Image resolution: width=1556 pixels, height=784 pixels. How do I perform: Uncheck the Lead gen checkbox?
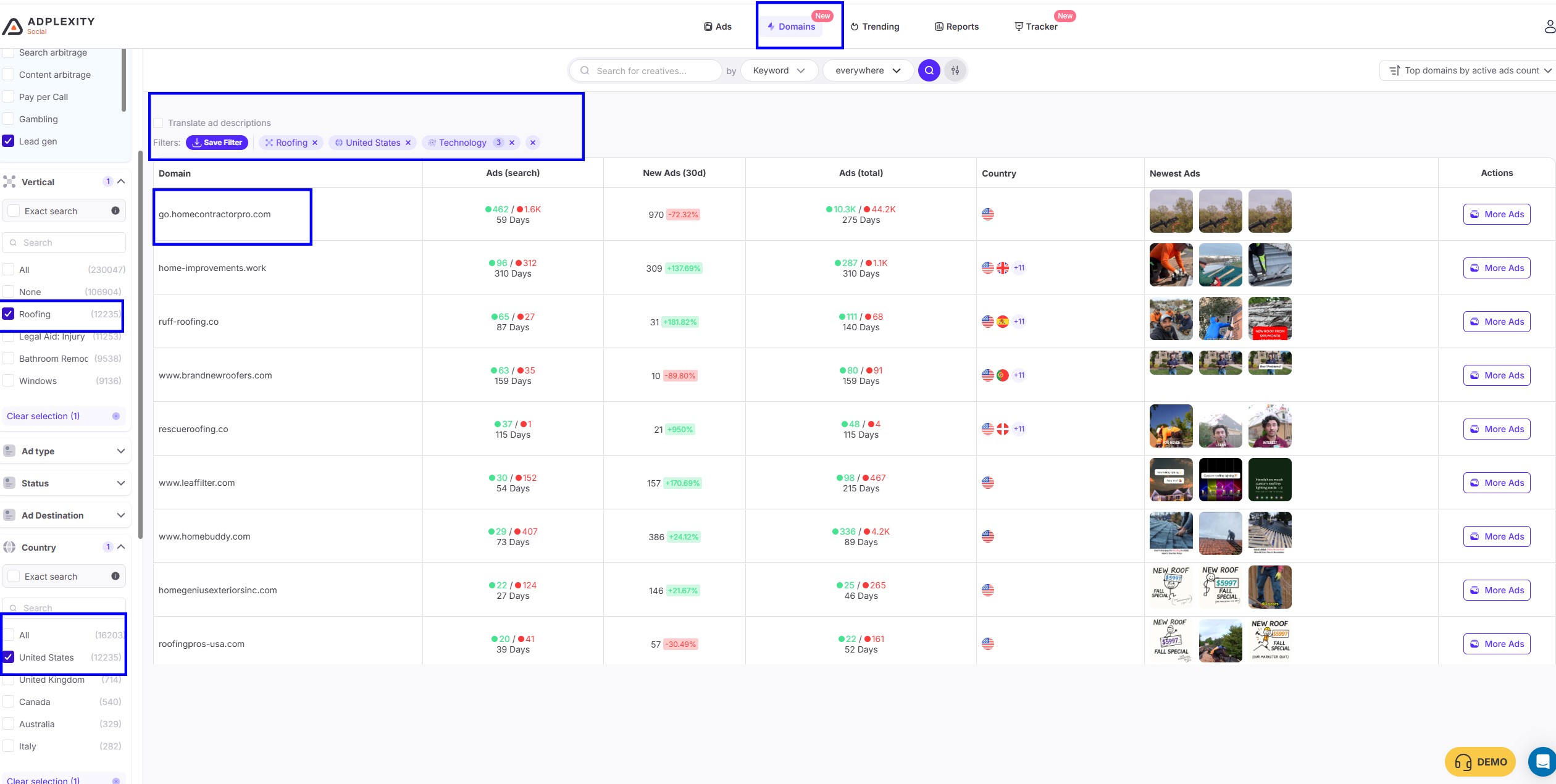coord(9,141)
